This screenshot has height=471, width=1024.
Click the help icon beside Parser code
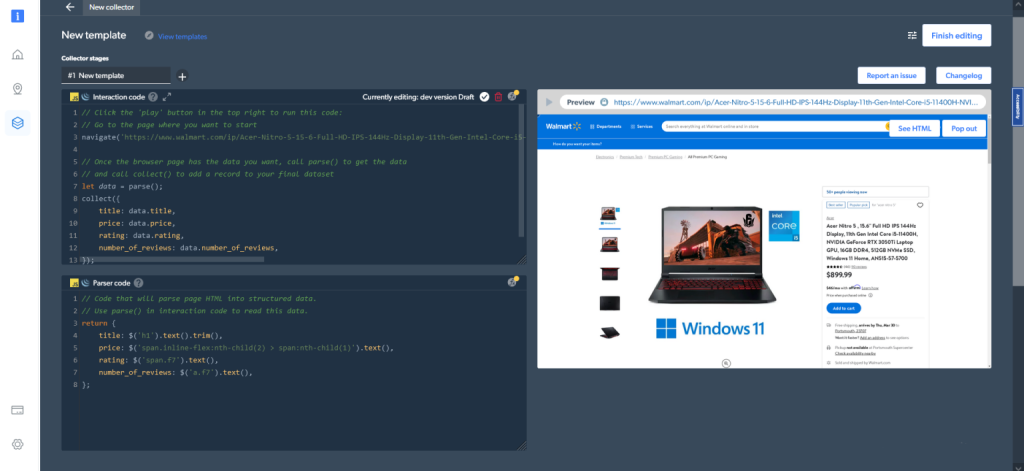pos(138,283)
